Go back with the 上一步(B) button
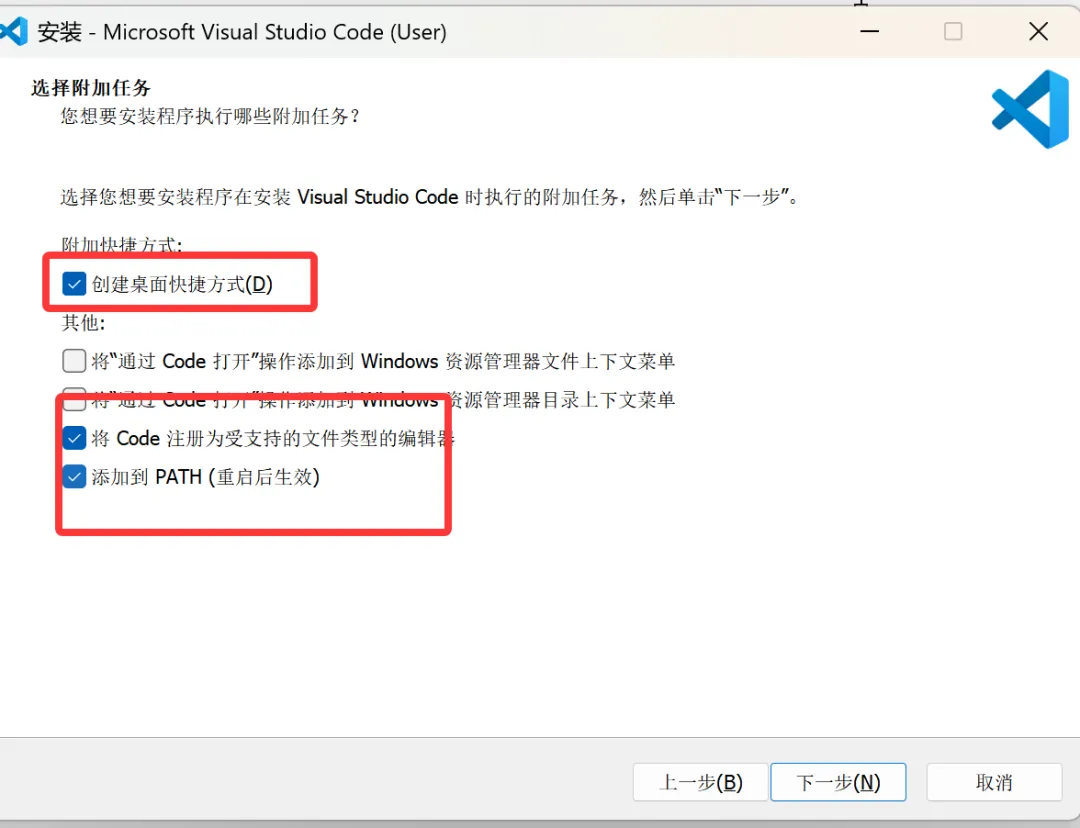This screenshot has height=828, width=1080. tap(700, 782)
